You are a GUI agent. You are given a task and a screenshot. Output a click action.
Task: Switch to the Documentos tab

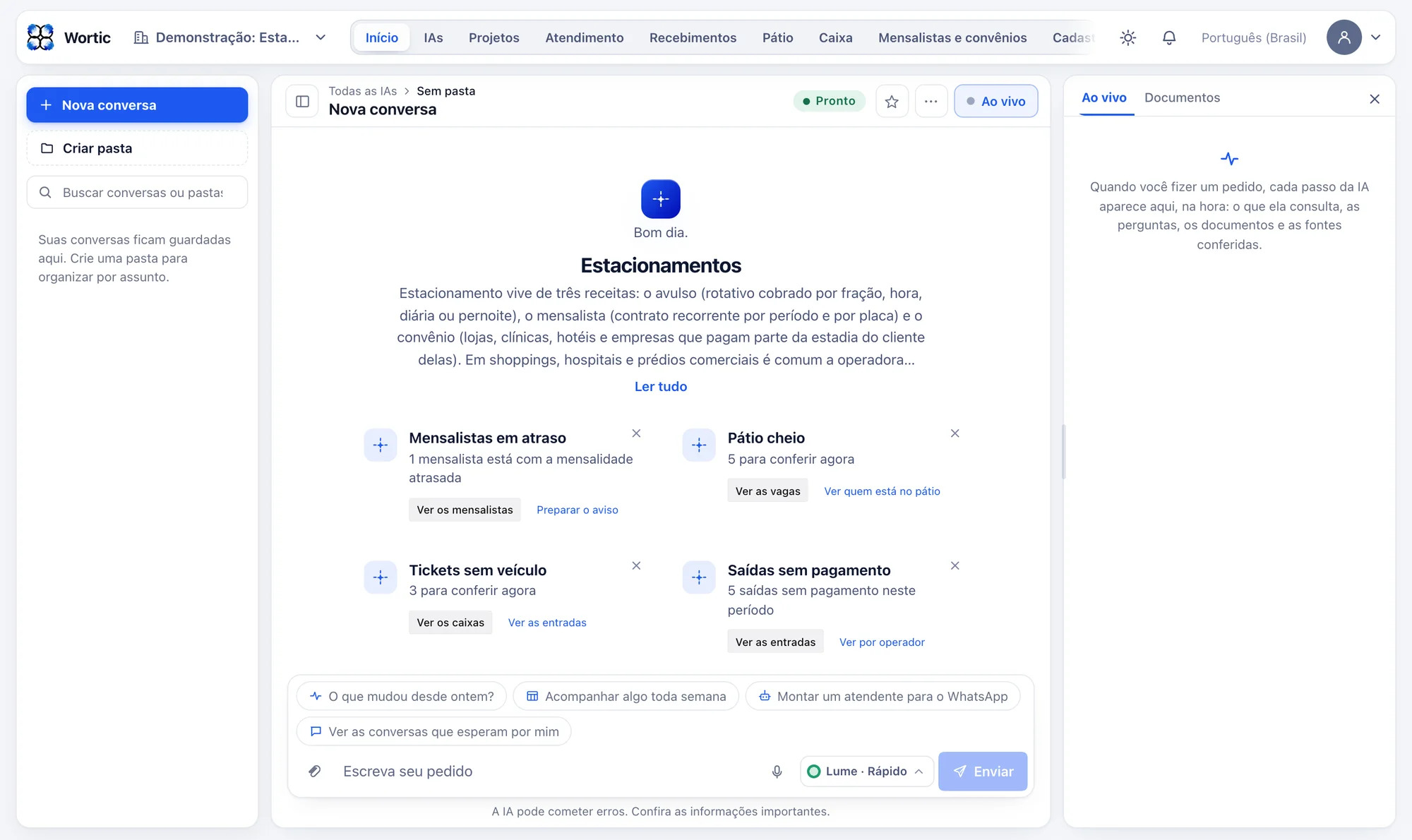tap(1182, 97)
